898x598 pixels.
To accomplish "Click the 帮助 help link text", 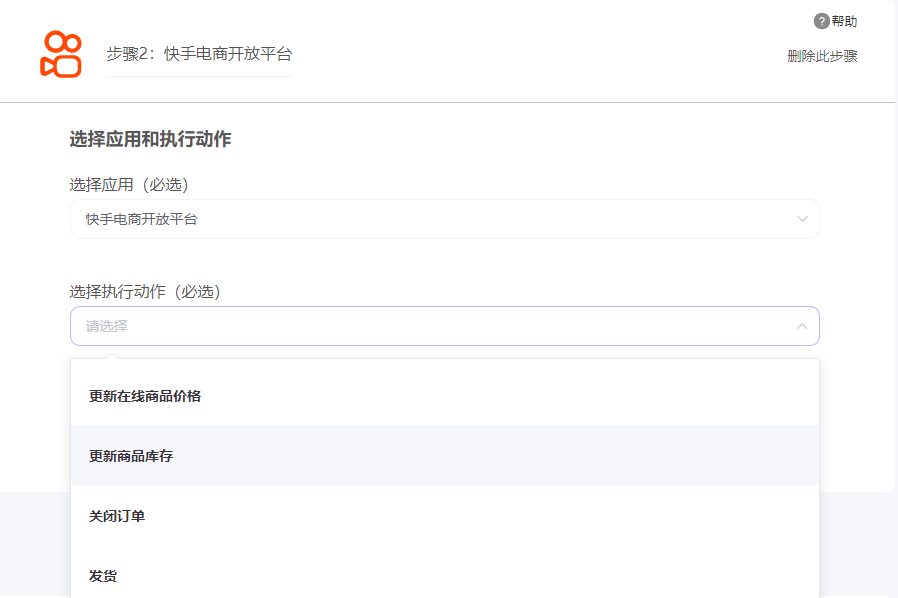I will 844,21.
